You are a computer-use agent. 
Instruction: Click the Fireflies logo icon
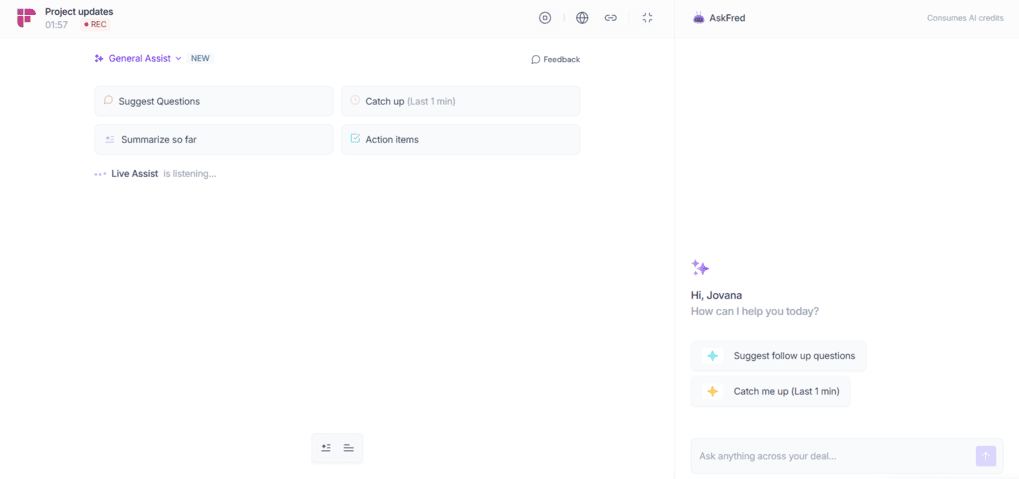[x=26, y=18]
